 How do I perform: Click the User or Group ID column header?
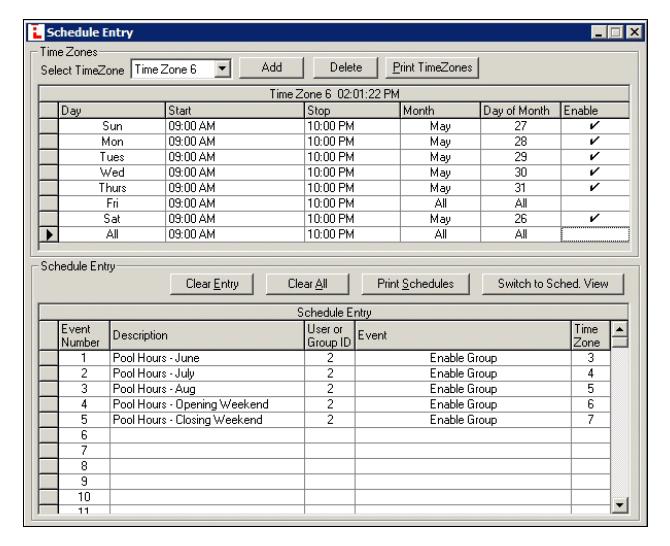pyautogui.click(x=329, y=335)
